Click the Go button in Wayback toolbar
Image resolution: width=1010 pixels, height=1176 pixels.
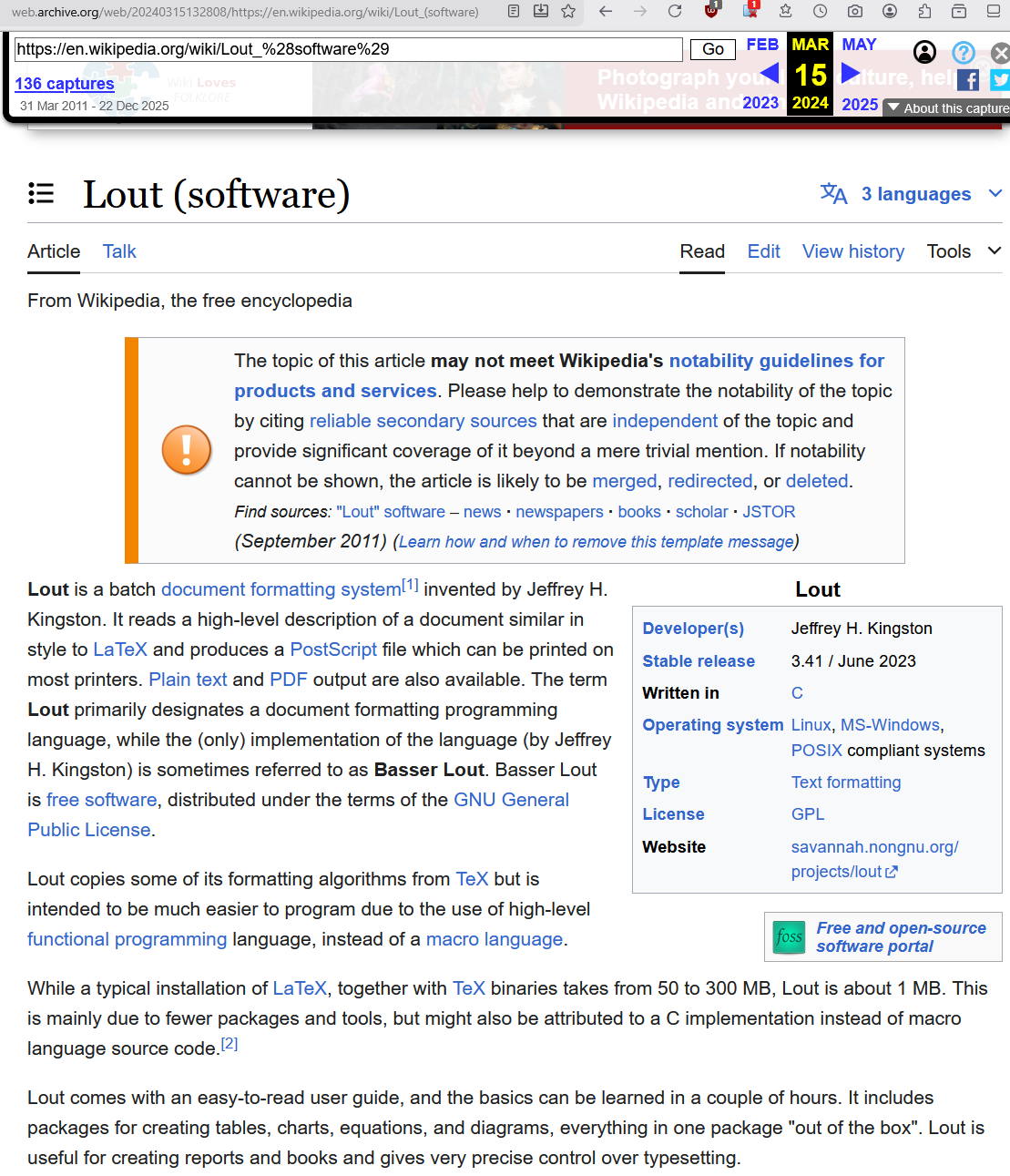pos(713,49)
